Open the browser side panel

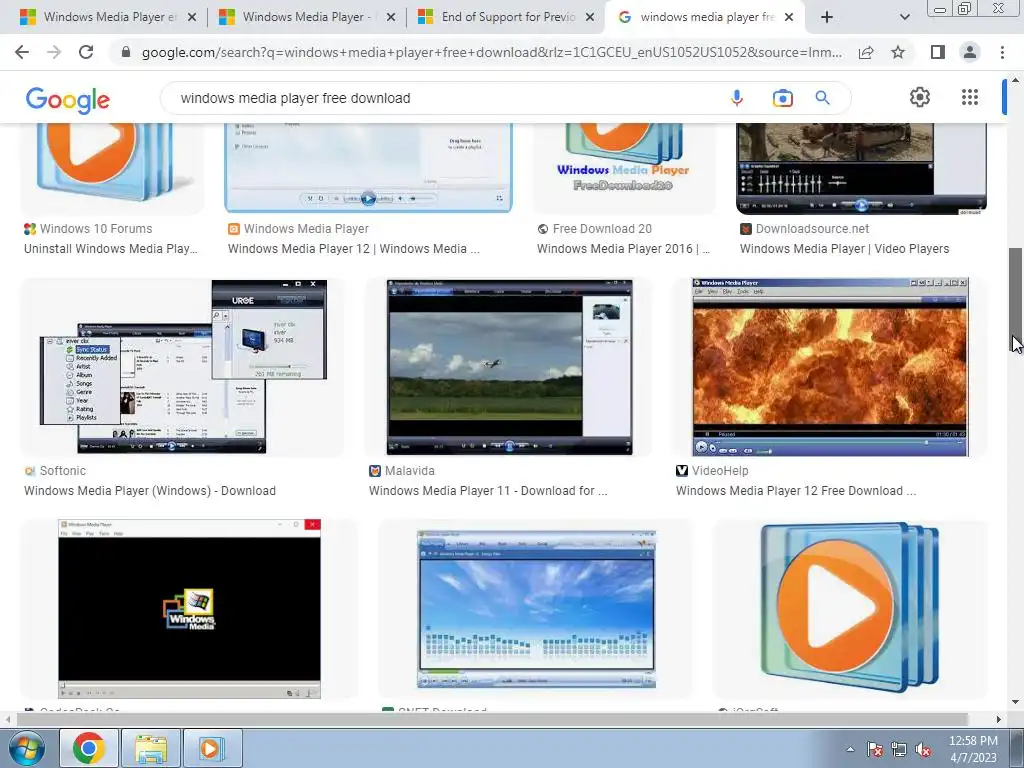click(x=938, y=52)
